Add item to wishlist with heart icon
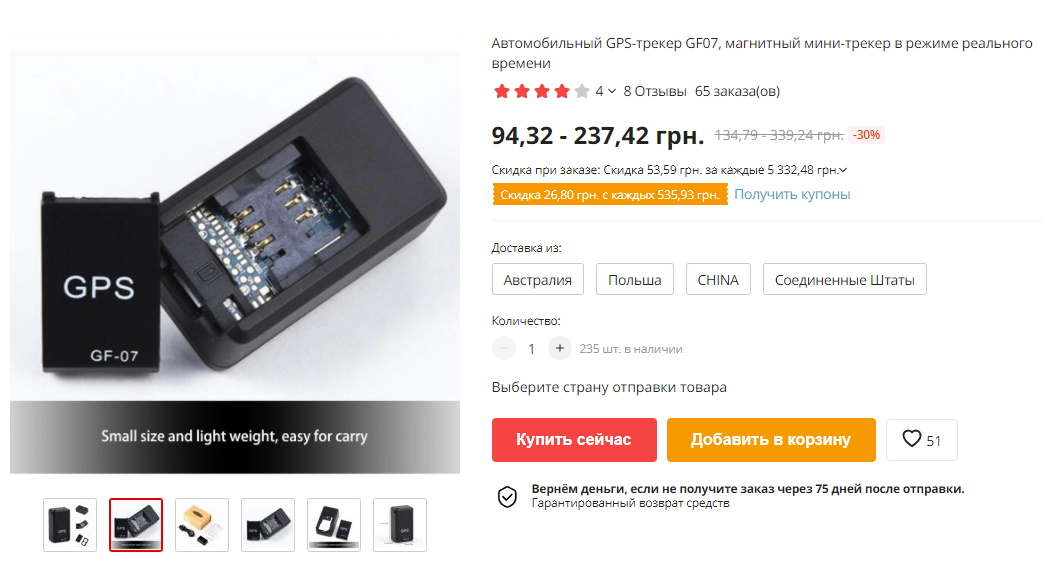Screen dimensions: 1062x578 [921, 440]
